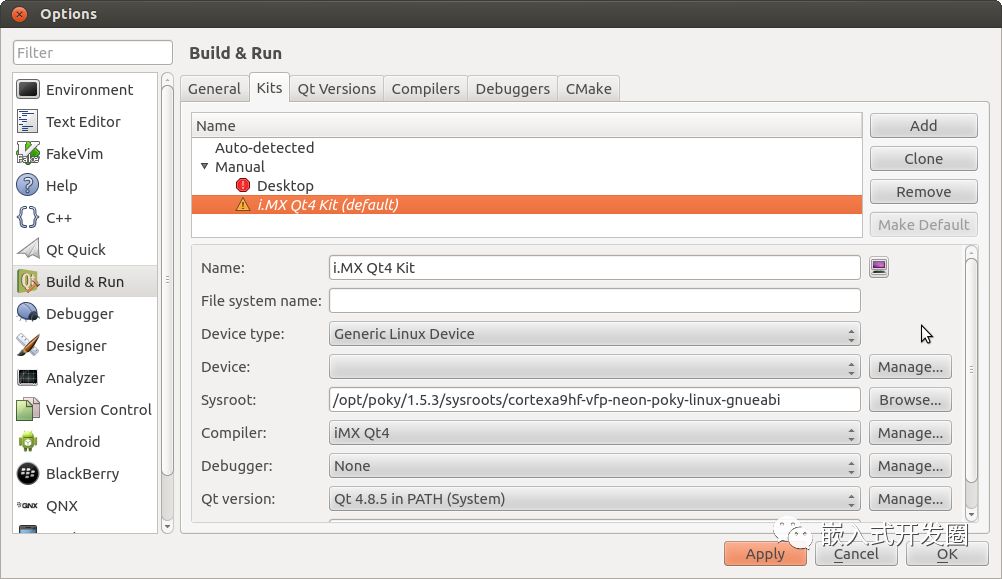Viewport: 1002px width, 579px height.
Task: Click Browse next to Sysroot
Action: [909, 400]
